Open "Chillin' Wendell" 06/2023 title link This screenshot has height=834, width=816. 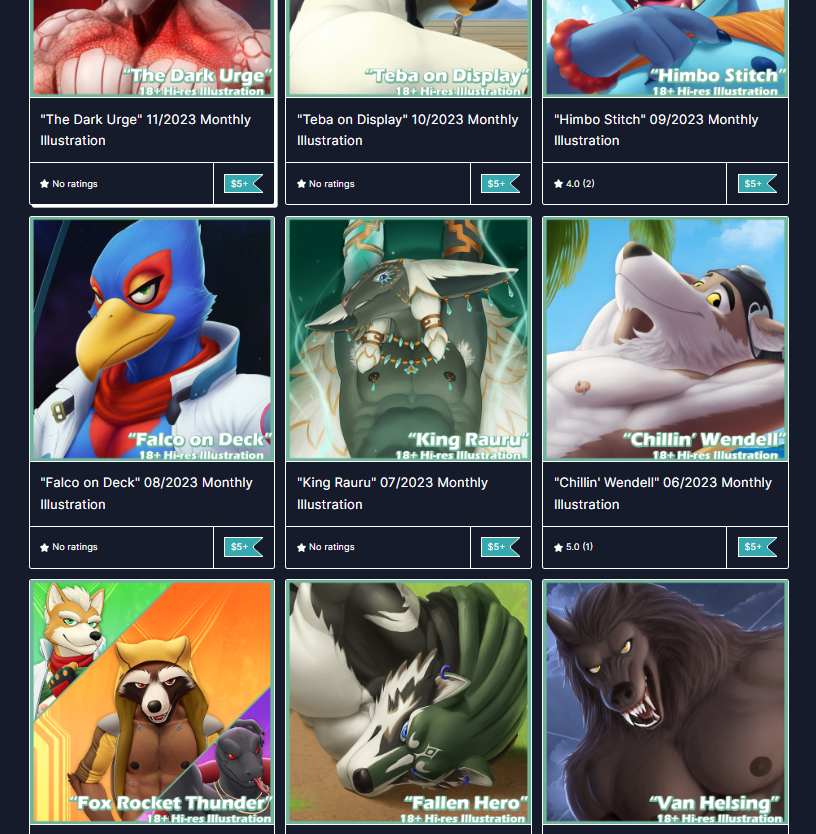click(663, 494)
